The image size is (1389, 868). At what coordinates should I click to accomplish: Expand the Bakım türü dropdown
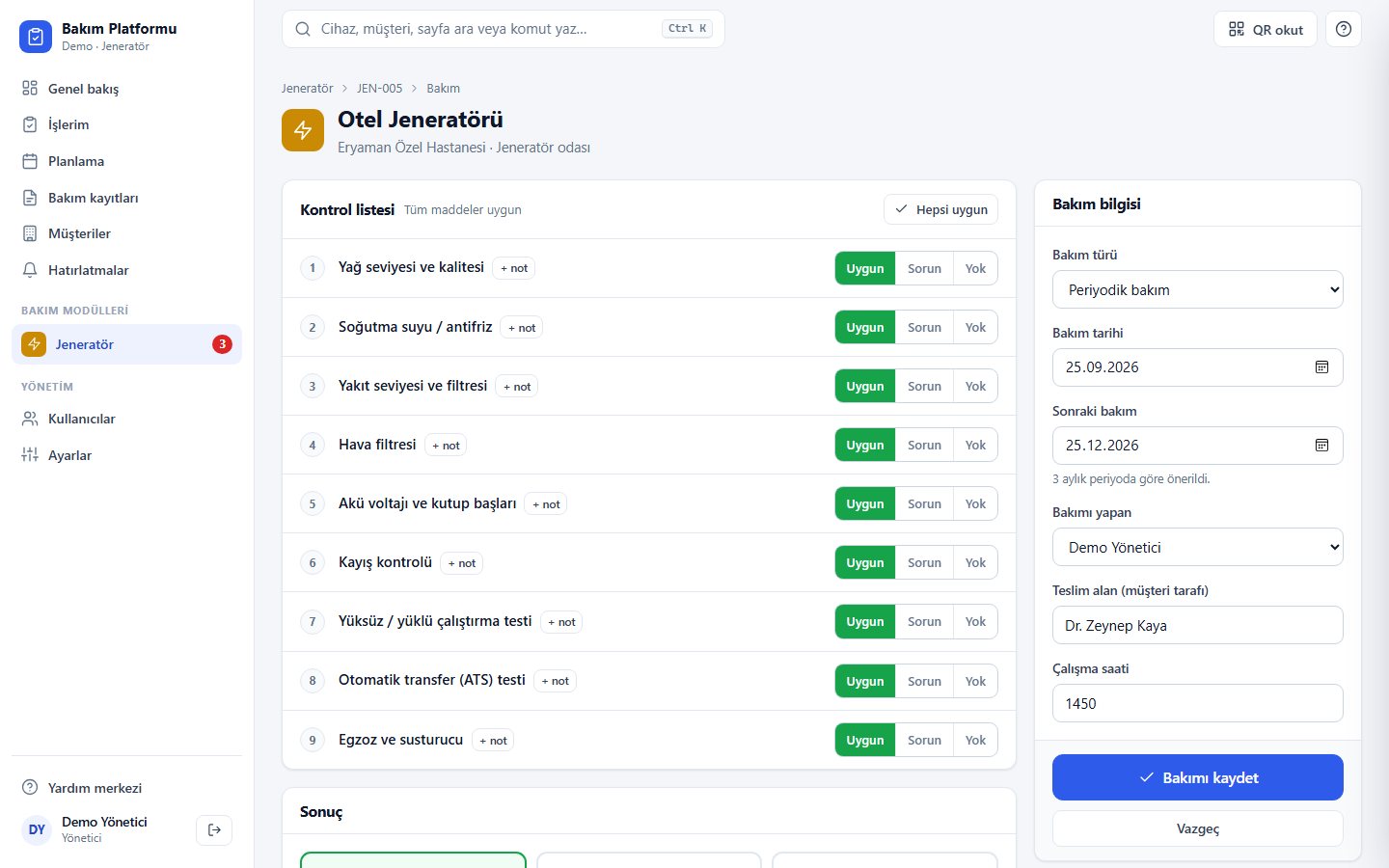click(x=1198, y=289)
